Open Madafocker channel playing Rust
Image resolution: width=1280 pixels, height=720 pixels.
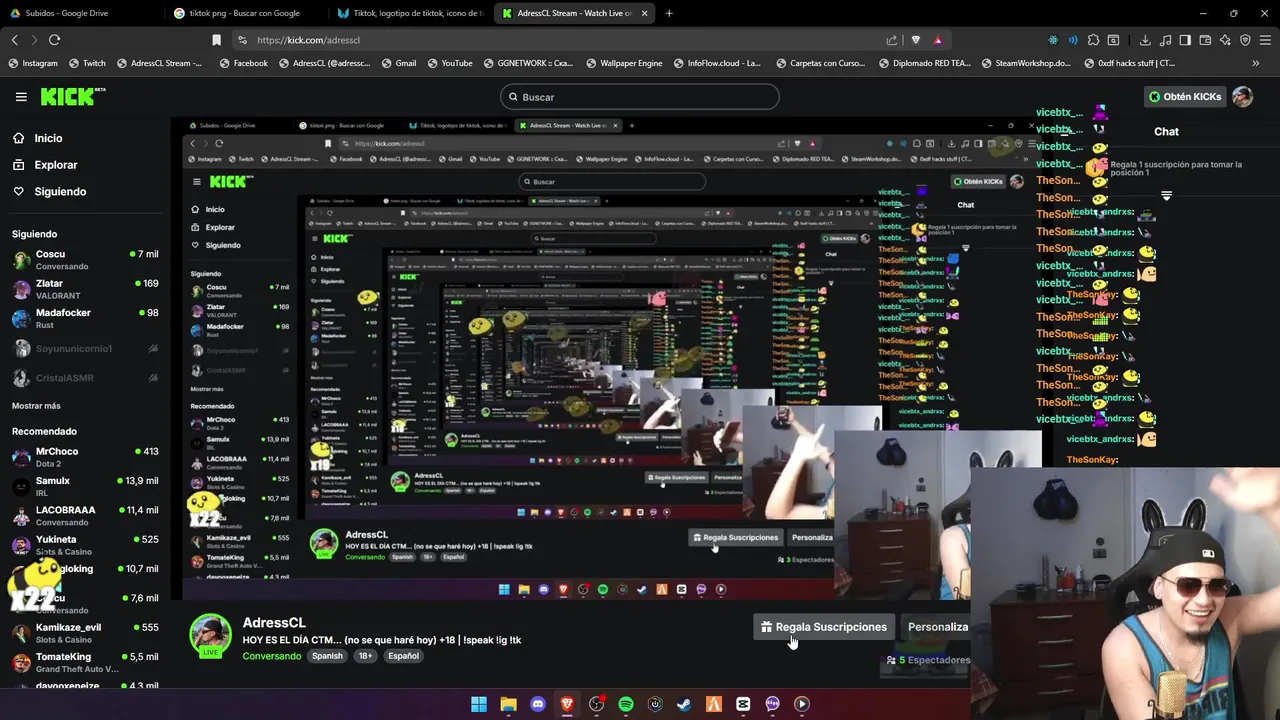coord(85,318)
